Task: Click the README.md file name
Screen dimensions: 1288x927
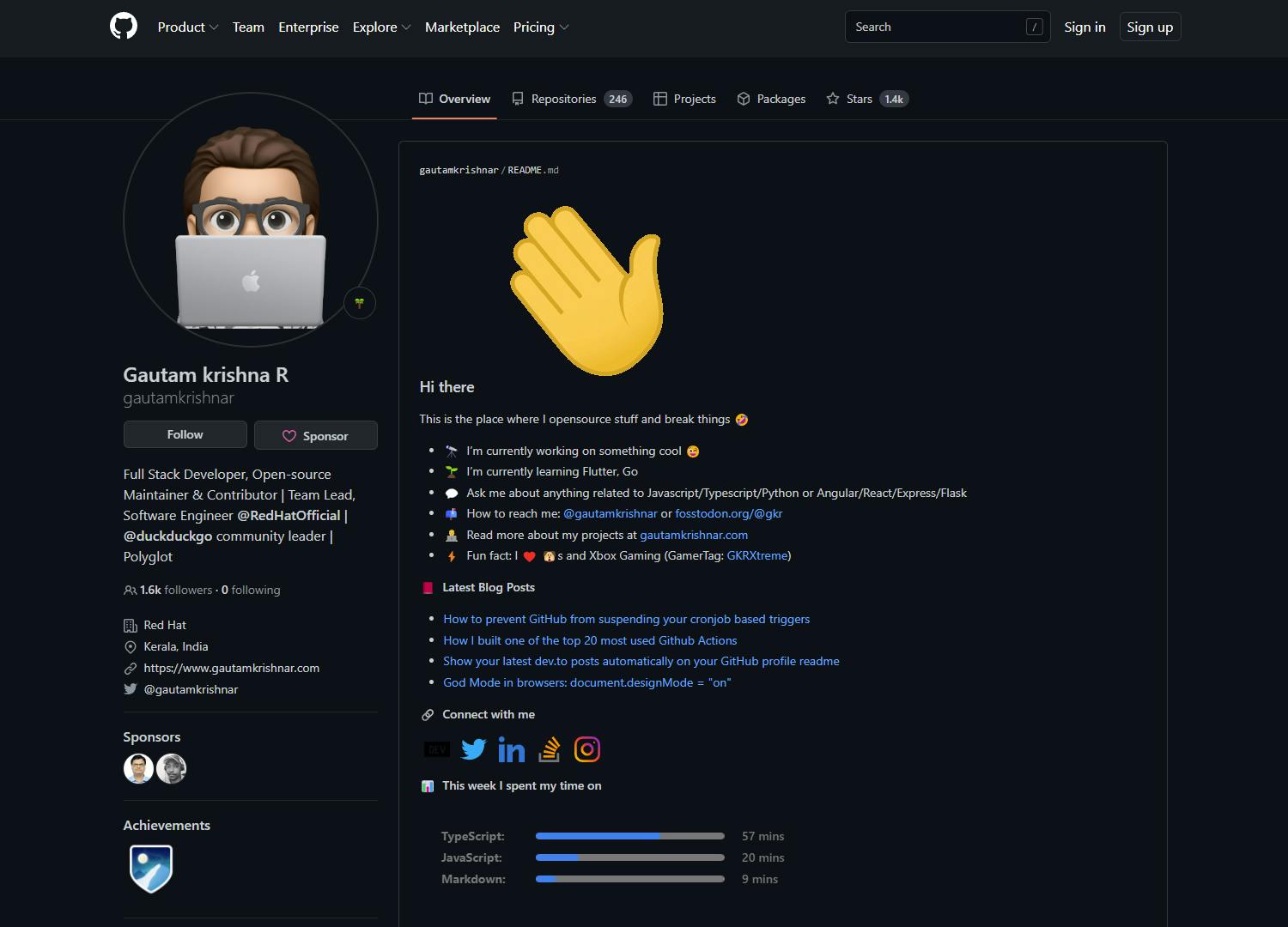Action: tap(533, 170)
